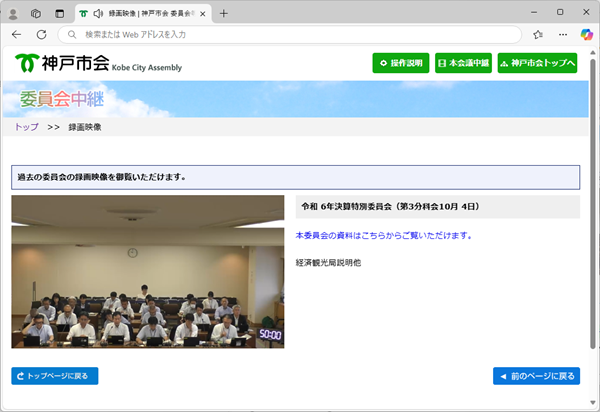This screenshot has height=412, width=600.
Task: Go to 神戸市会トップへ button
Action: [537, 63]
